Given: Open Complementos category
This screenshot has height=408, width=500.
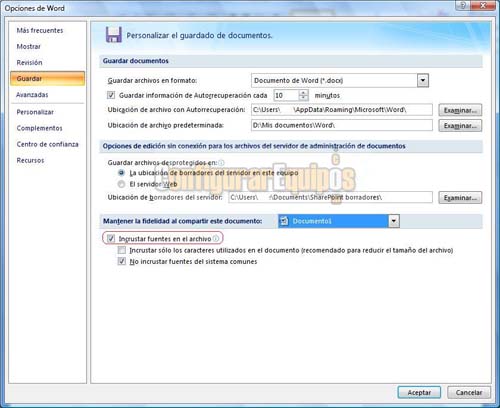Looking at the screenshot, I should pyautogui.click(x=39, y=128).
